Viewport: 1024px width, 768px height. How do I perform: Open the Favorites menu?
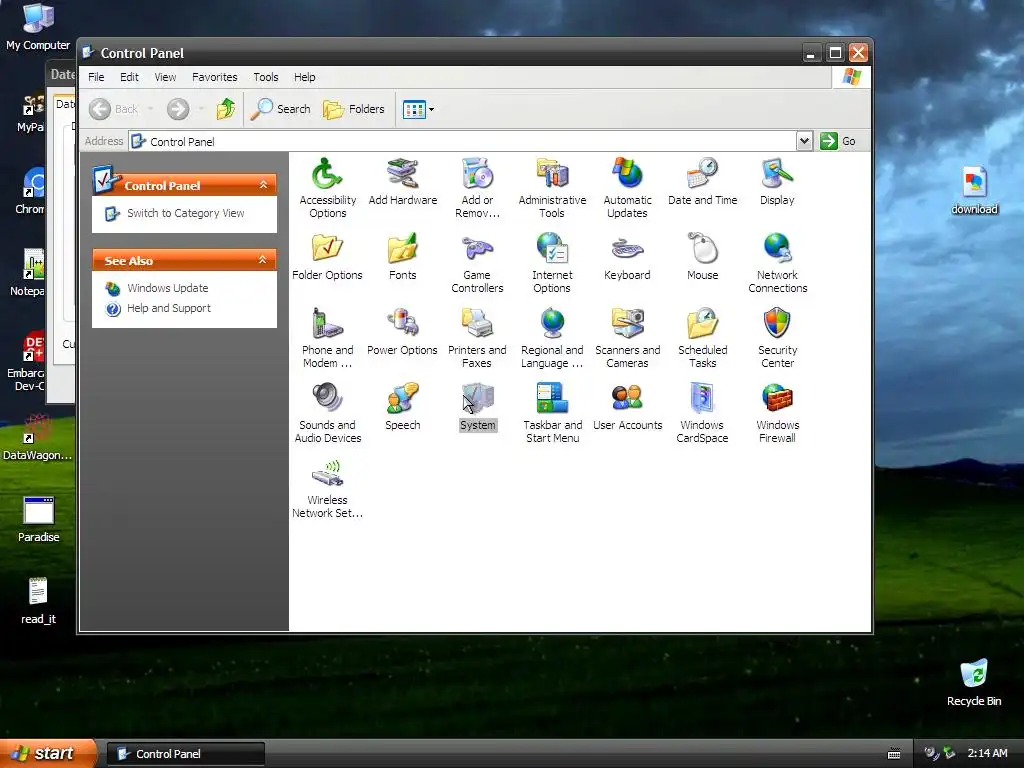pos(214,77)
